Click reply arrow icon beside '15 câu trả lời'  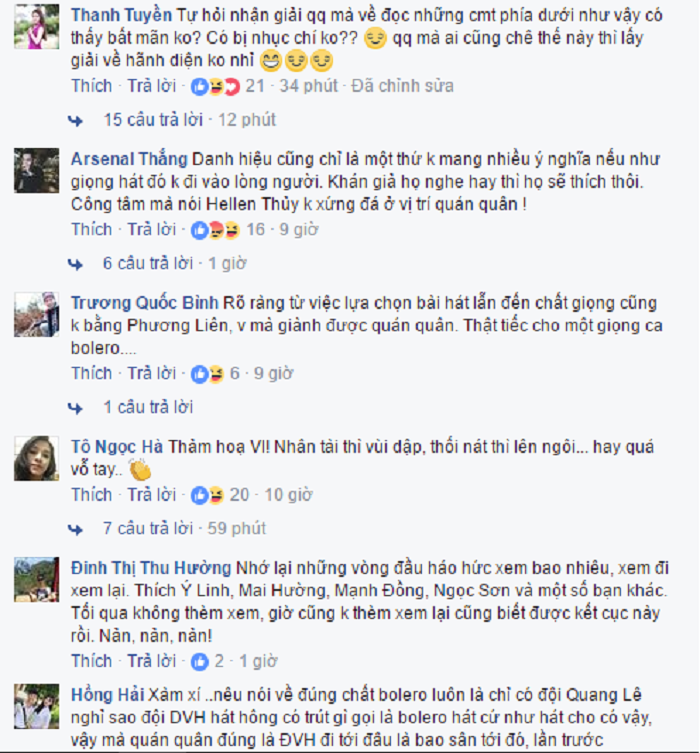[75, 121]
